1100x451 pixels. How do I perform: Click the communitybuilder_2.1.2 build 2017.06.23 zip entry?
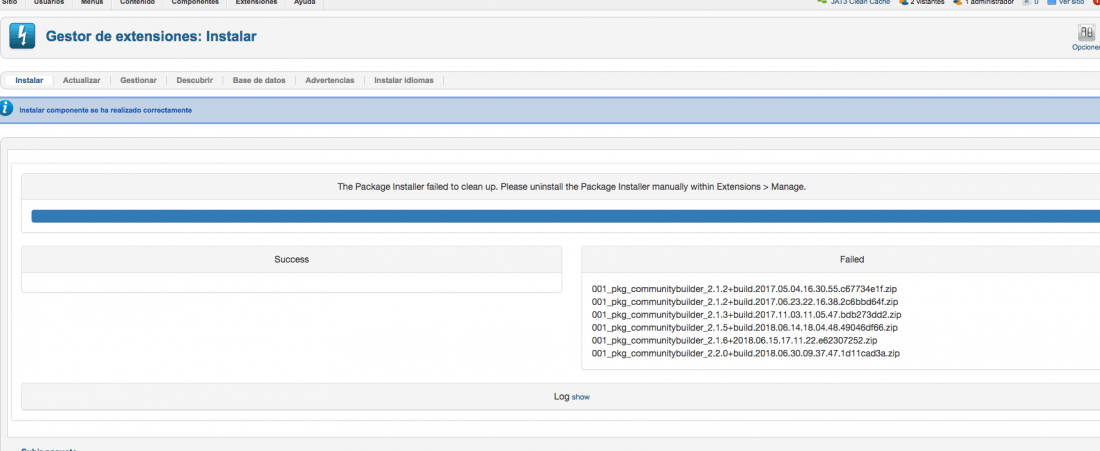tap(745, 302)
